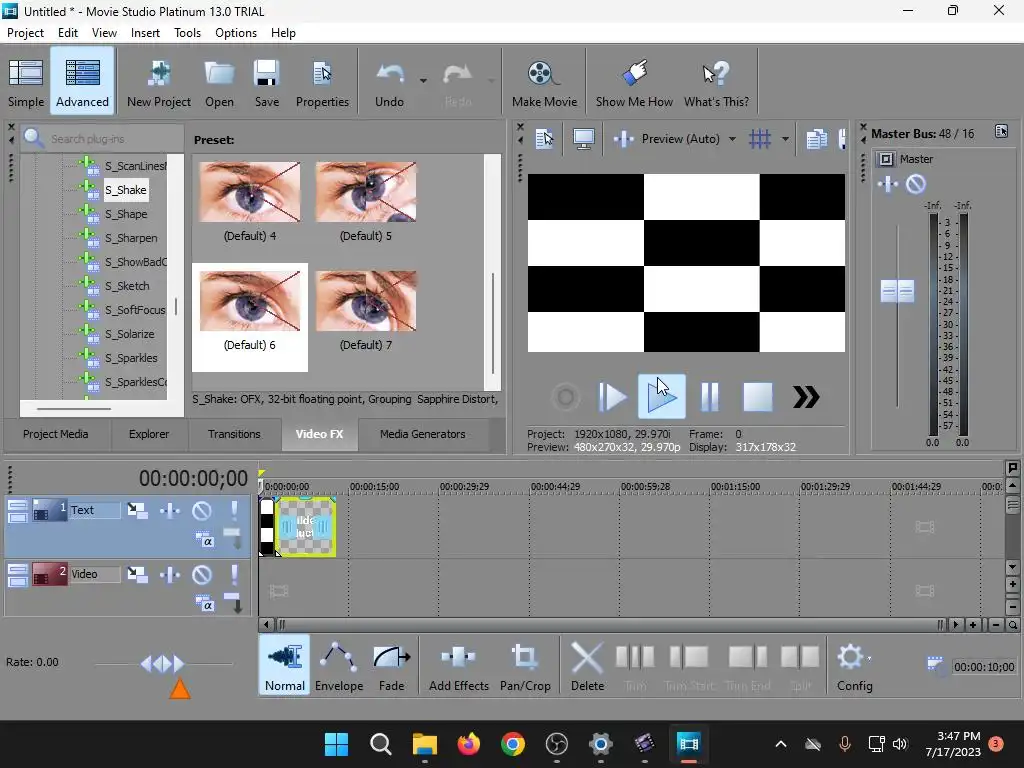The width and height of the screenshot is (1024, 768).
Task: Switch to Project Media tab
Action: tap(56, 434)
